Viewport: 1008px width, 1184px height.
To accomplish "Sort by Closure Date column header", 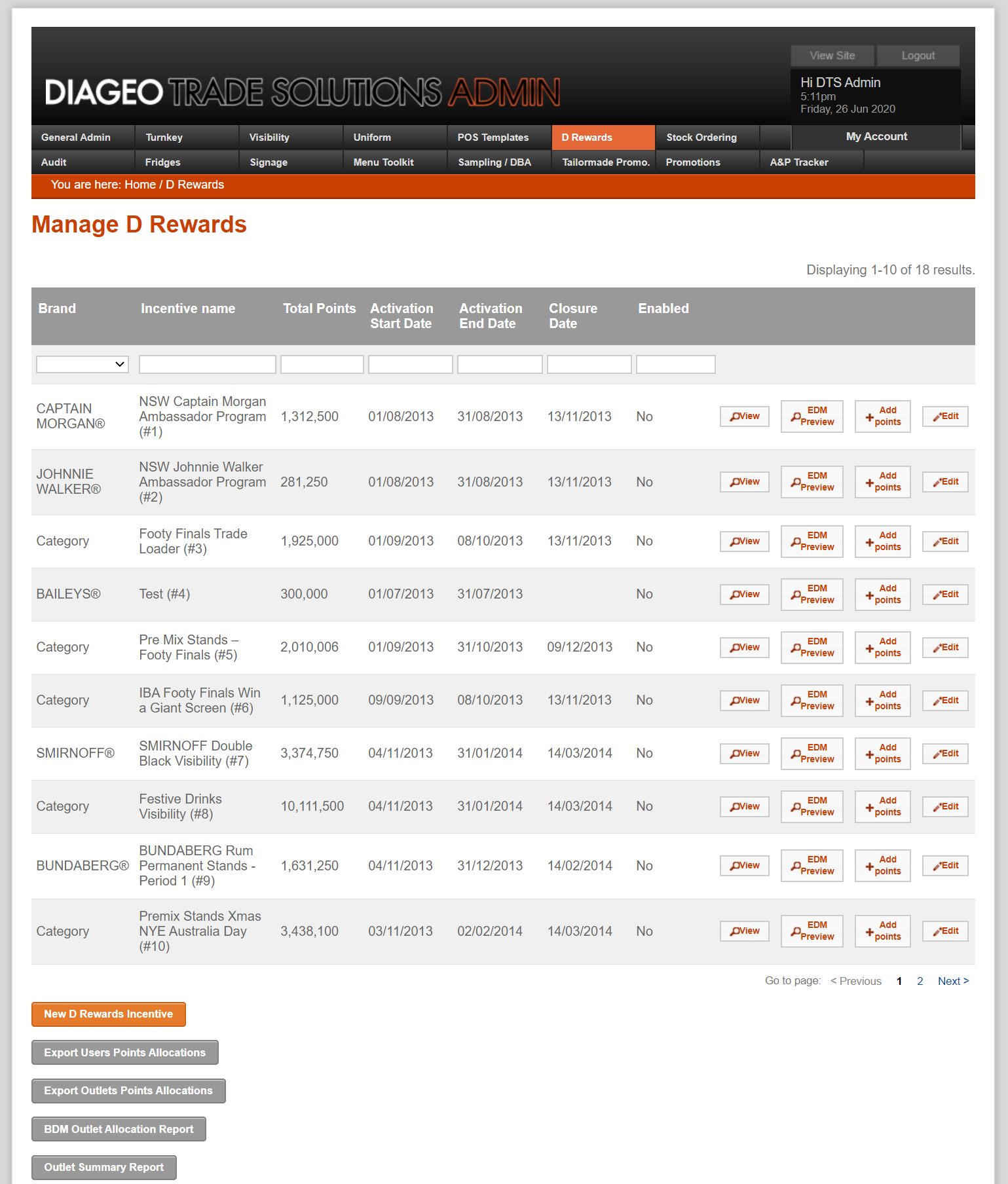I will pyautogui.click(x=573, y=316).
